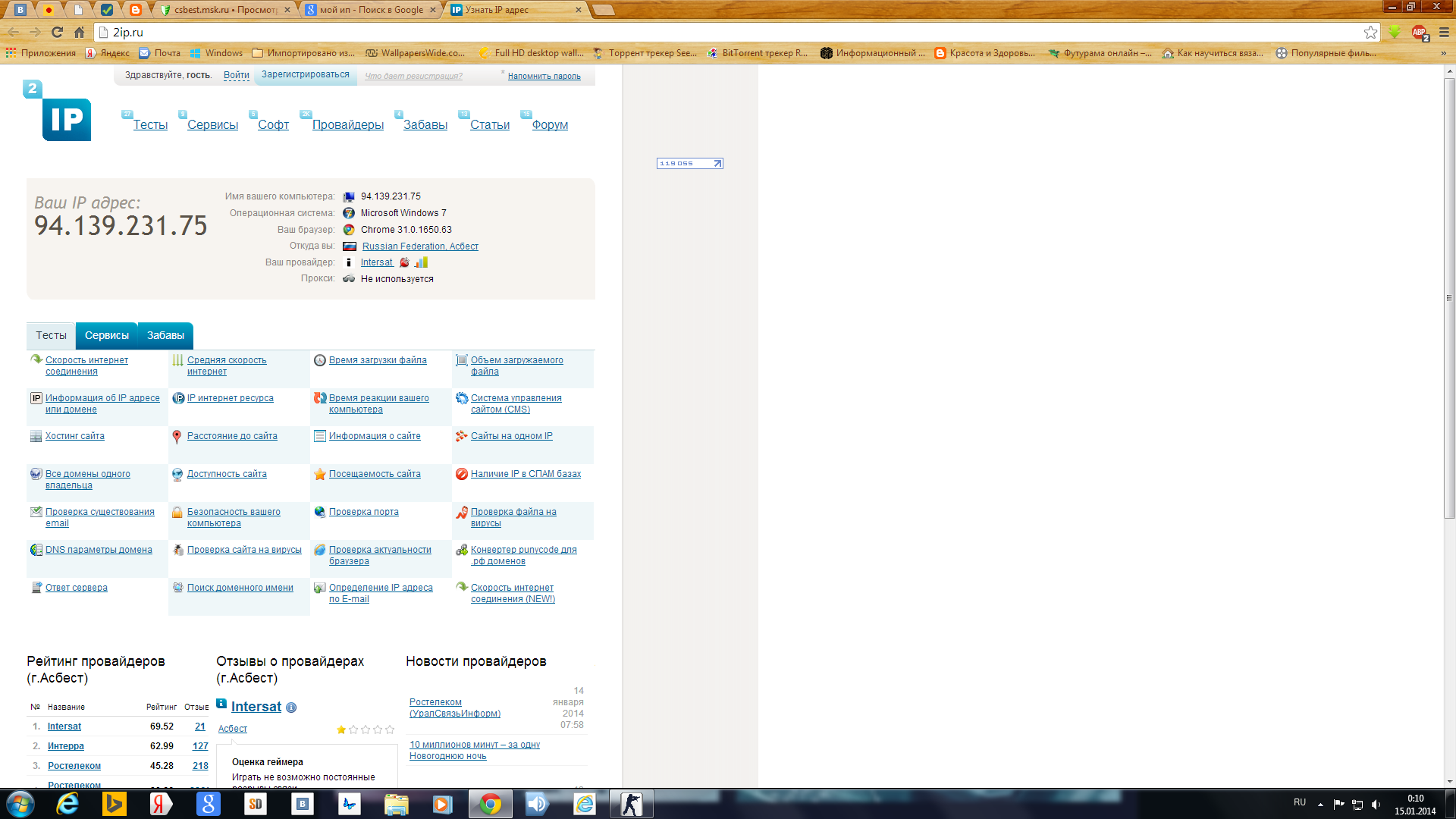Show hidden tray icons arrow

point(1320,805)
